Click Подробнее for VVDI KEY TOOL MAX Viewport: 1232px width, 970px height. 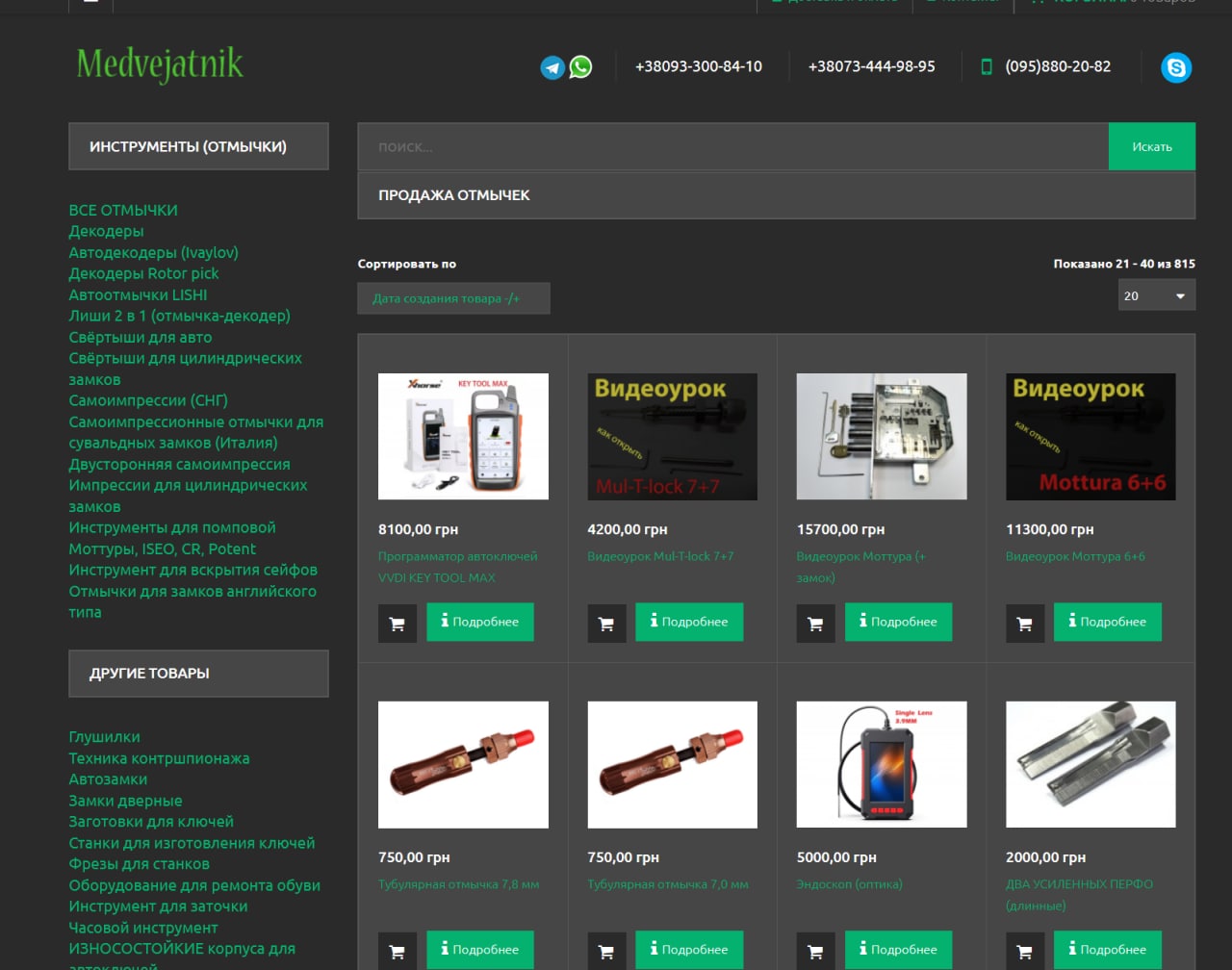[x=480, y=622]
